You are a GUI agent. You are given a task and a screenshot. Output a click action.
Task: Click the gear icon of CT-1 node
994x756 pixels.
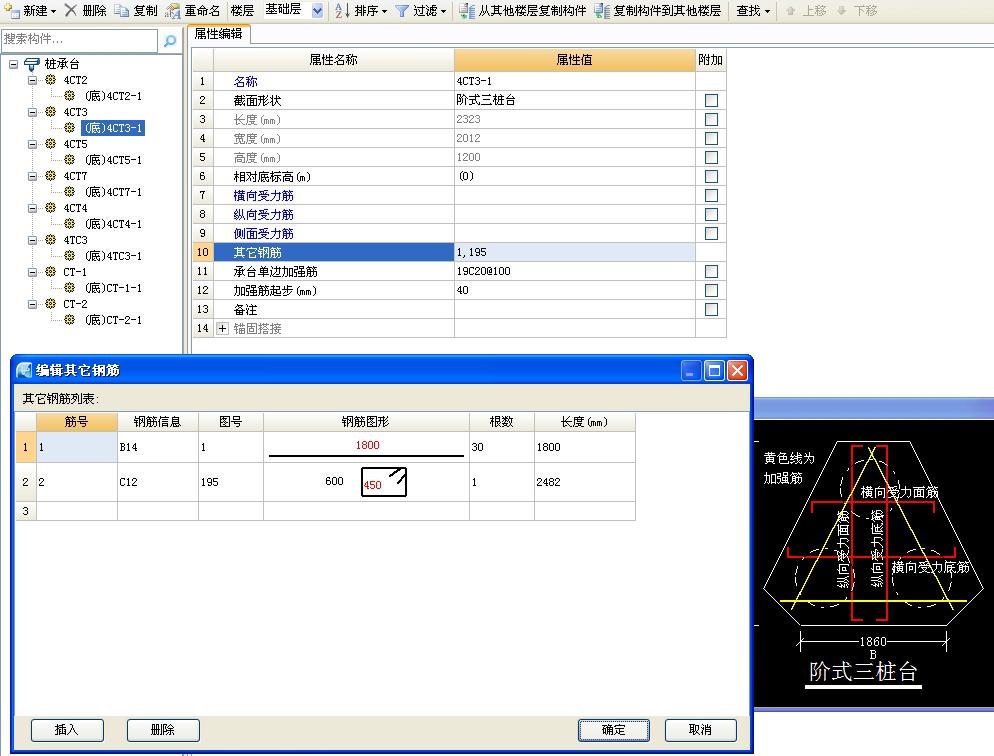pos(51,272)
